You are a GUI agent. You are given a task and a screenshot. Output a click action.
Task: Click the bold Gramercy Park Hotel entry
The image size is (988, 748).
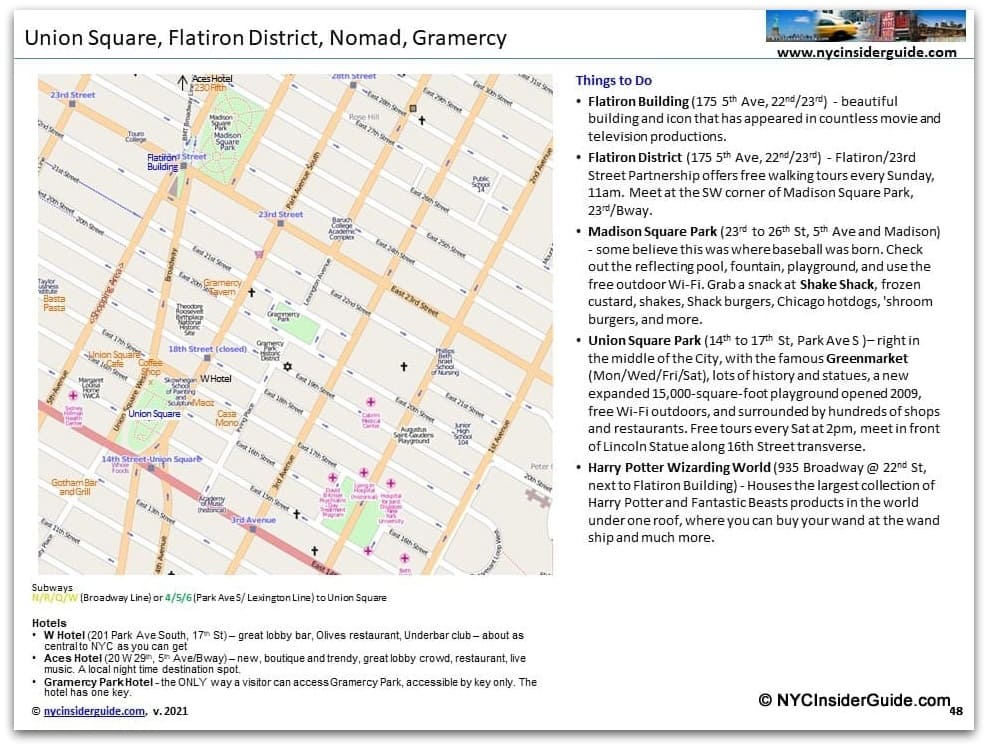pyautogui.click(x=98, y=682)
